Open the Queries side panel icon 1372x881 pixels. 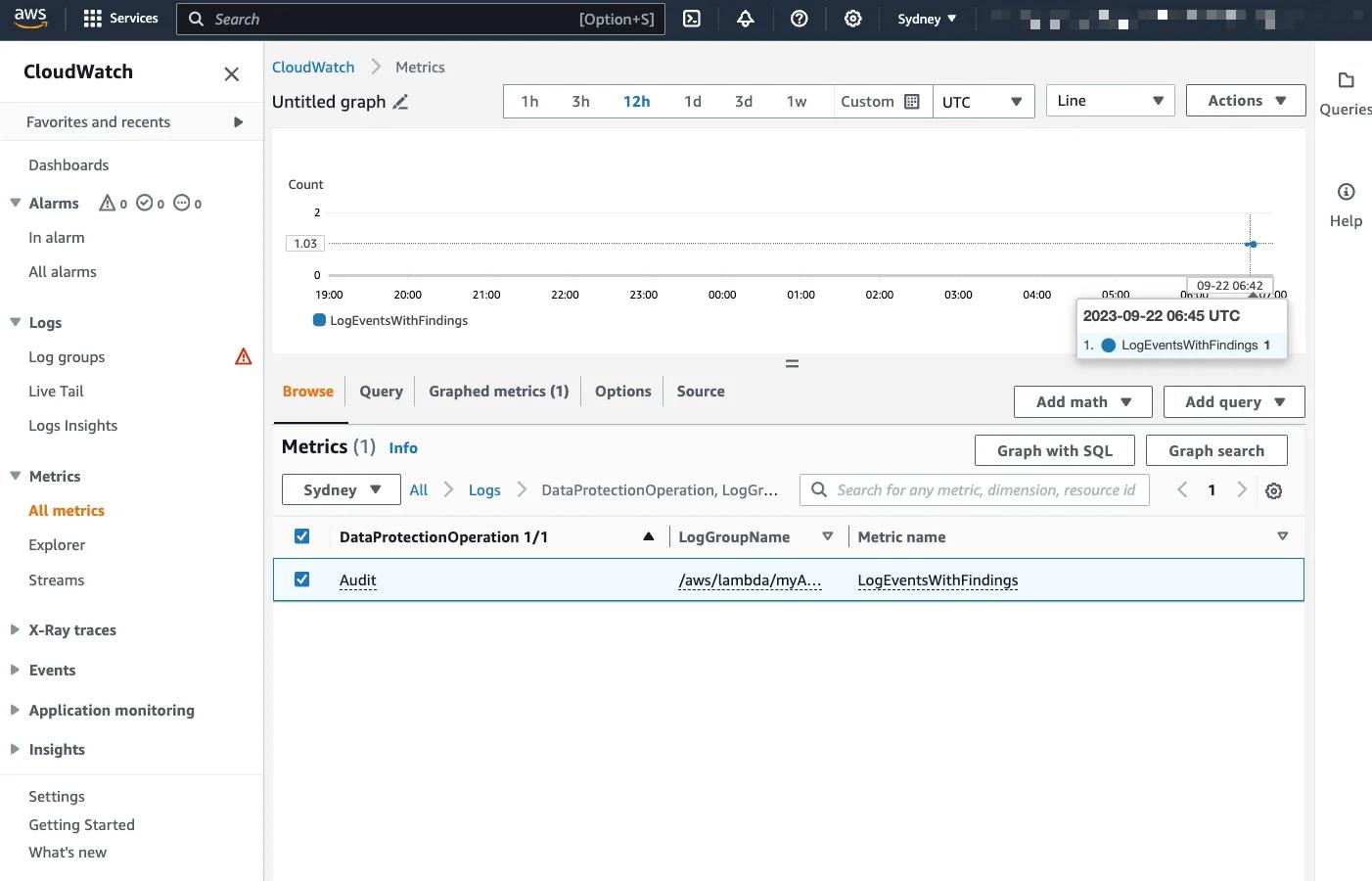tap(1346, 81)
